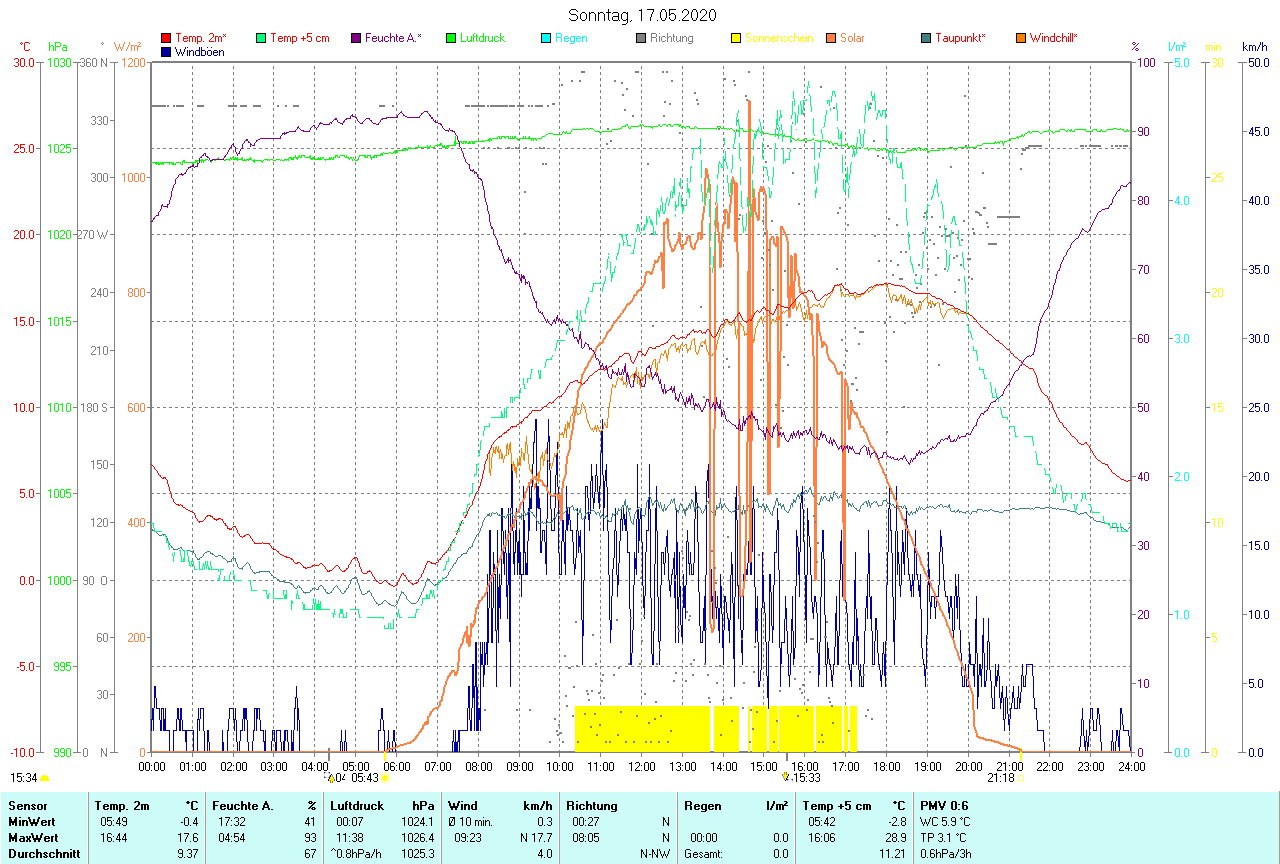The height and width of the screenshot is (864, 1280).
Task: Click the ground minimum temperature -2.8
Action: 897,822
